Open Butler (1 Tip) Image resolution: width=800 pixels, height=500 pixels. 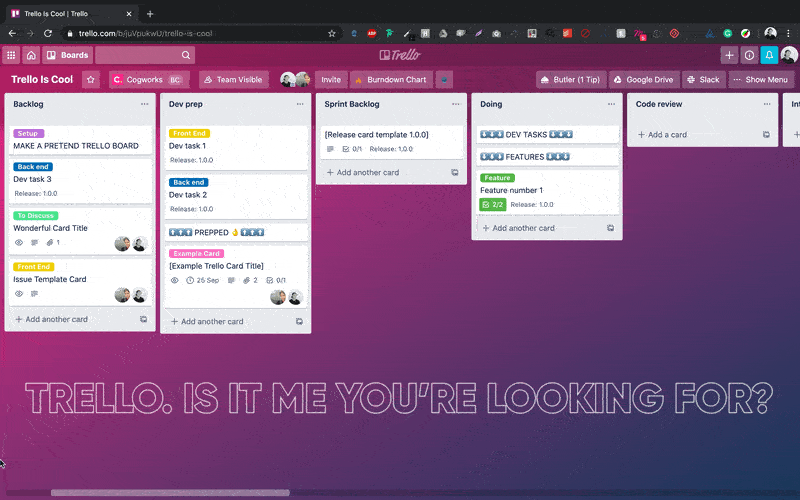coord(571,80)
